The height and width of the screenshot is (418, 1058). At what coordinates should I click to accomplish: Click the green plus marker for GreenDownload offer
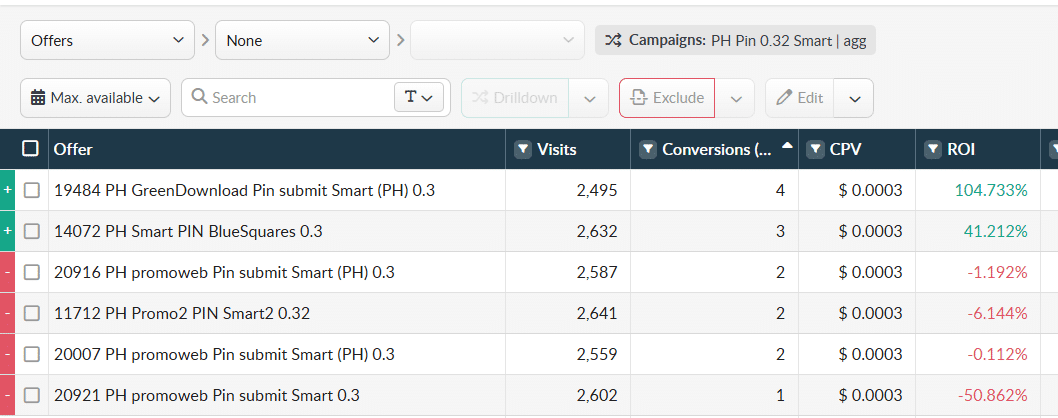tap(8, 190)
